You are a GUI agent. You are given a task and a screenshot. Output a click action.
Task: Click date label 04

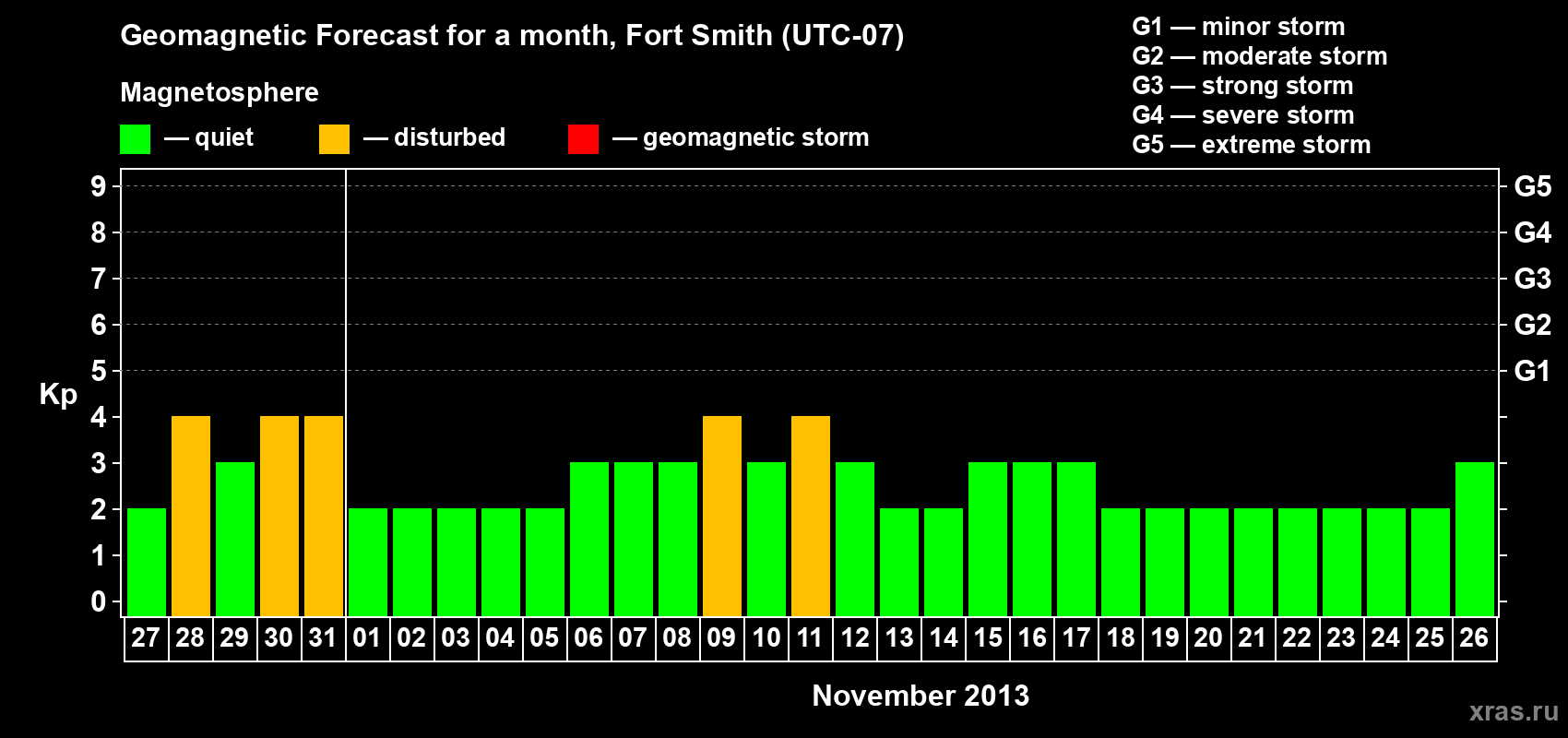pyautogui.click(x=500, y=637)
